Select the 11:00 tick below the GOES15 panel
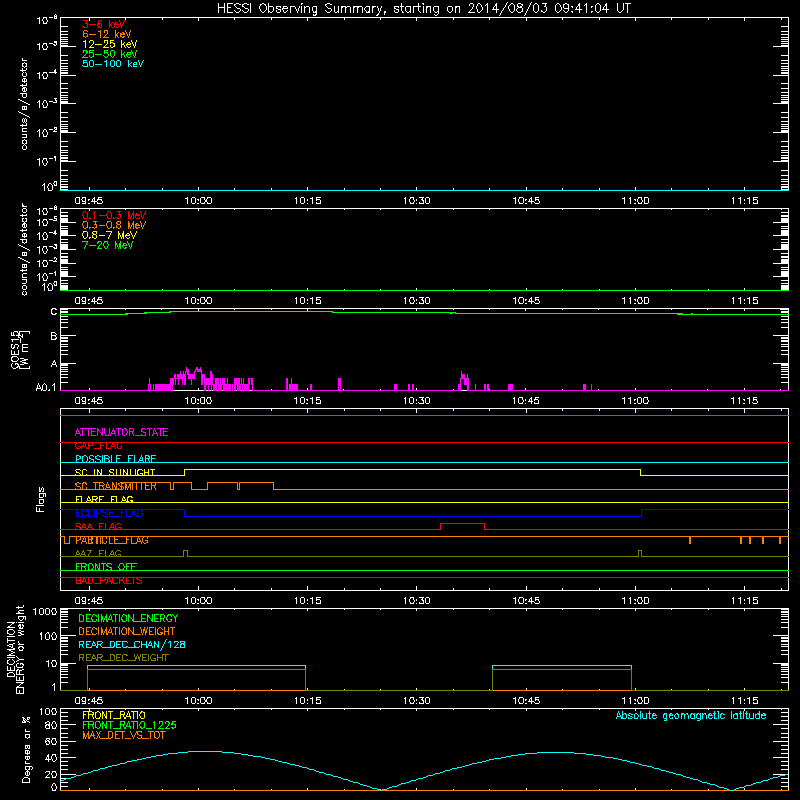Image resolution: width=800 pixels, height=800 pixels. tap(635, 401)
